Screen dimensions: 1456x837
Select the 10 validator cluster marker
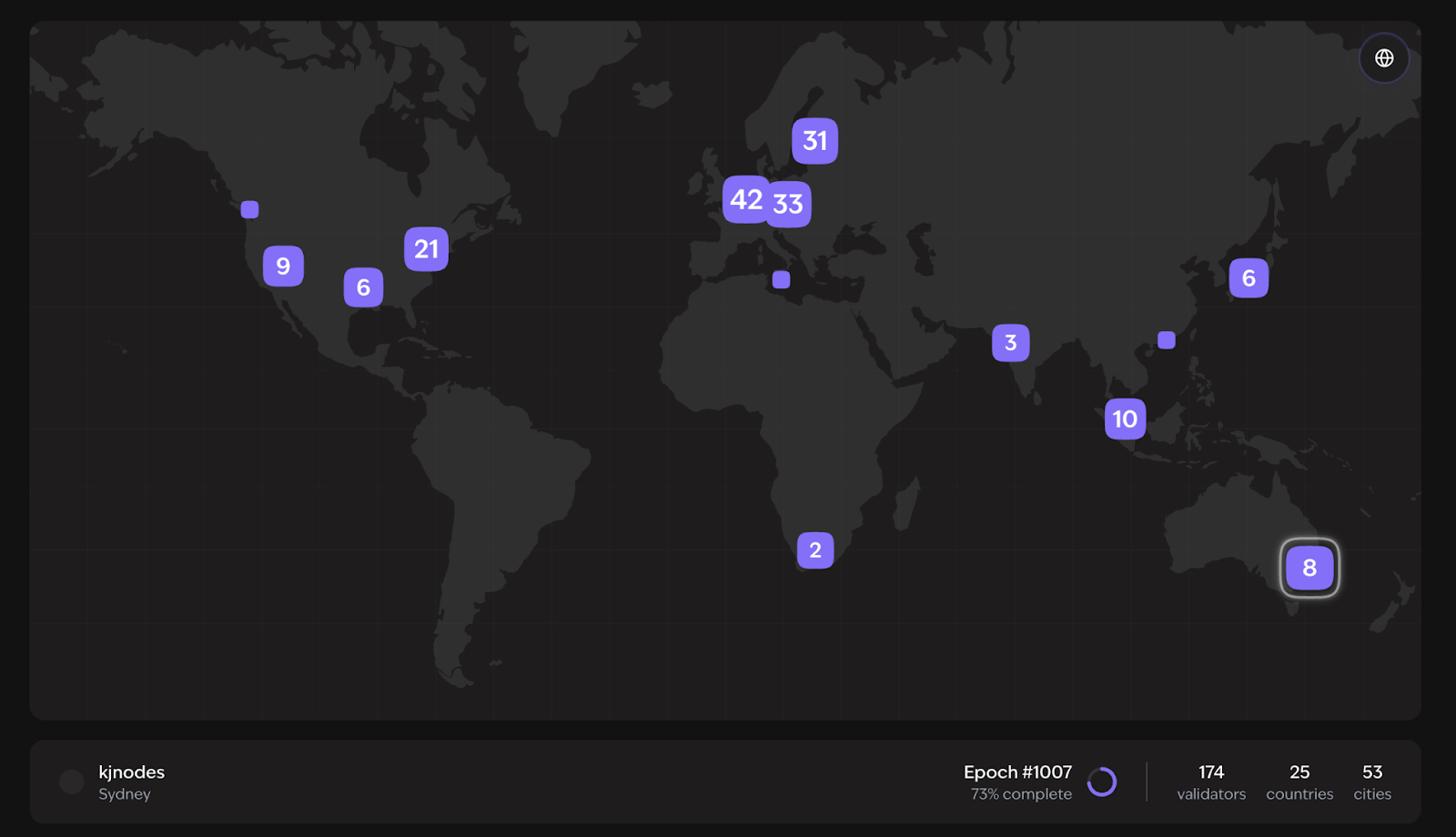click(1125, 419)
